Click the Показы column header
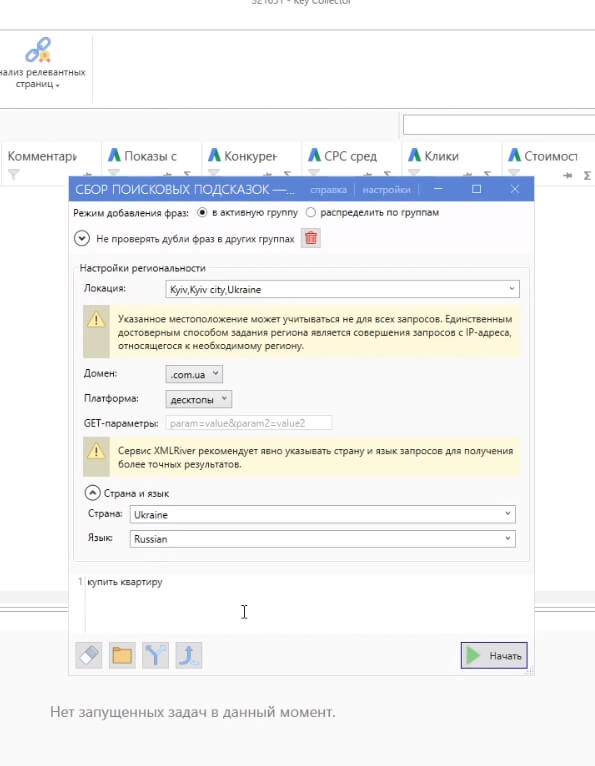Image resolution: width=595 pixels, height=766 pixels. (x=151, y=156)
